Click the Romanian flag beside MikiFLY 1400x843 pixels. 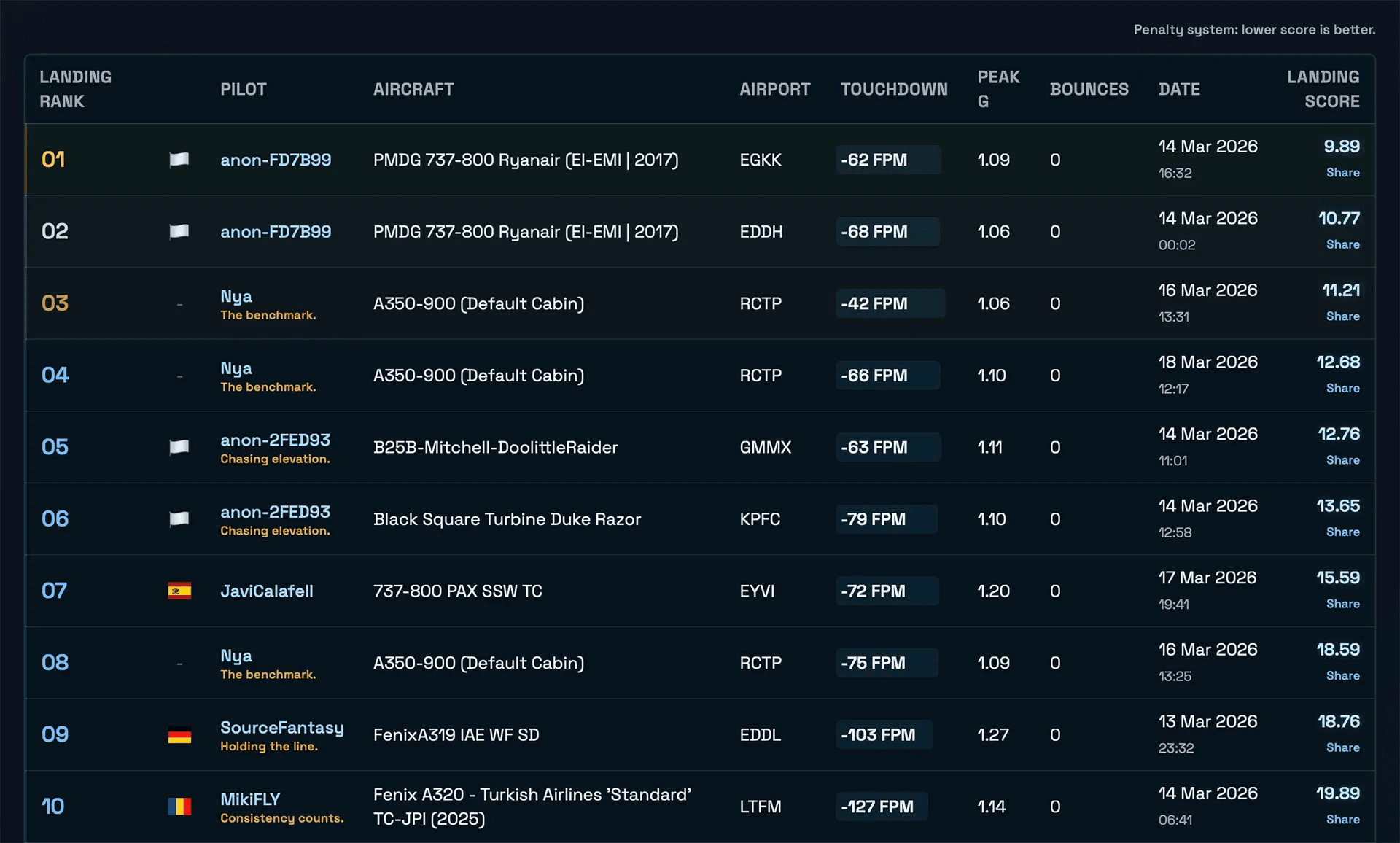[x=179, y=807]
